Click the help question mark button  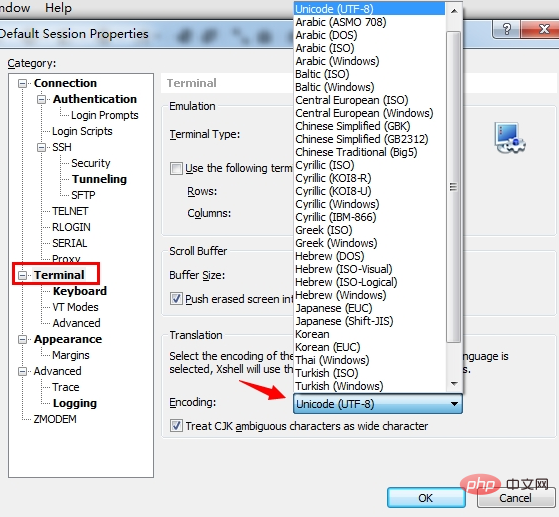click(x=507, y=29)
